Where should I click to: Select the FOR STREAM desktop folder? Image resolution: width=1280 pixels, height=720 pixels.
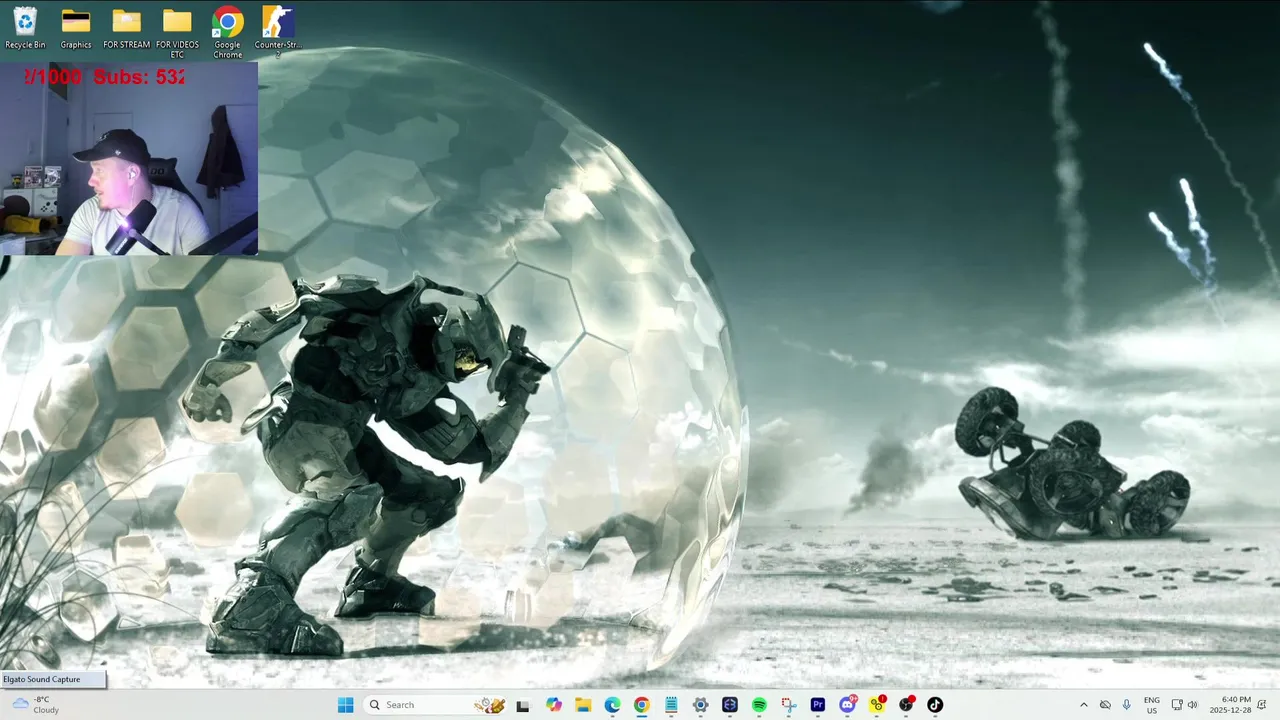pyautogui.click(x=126, y=27)
